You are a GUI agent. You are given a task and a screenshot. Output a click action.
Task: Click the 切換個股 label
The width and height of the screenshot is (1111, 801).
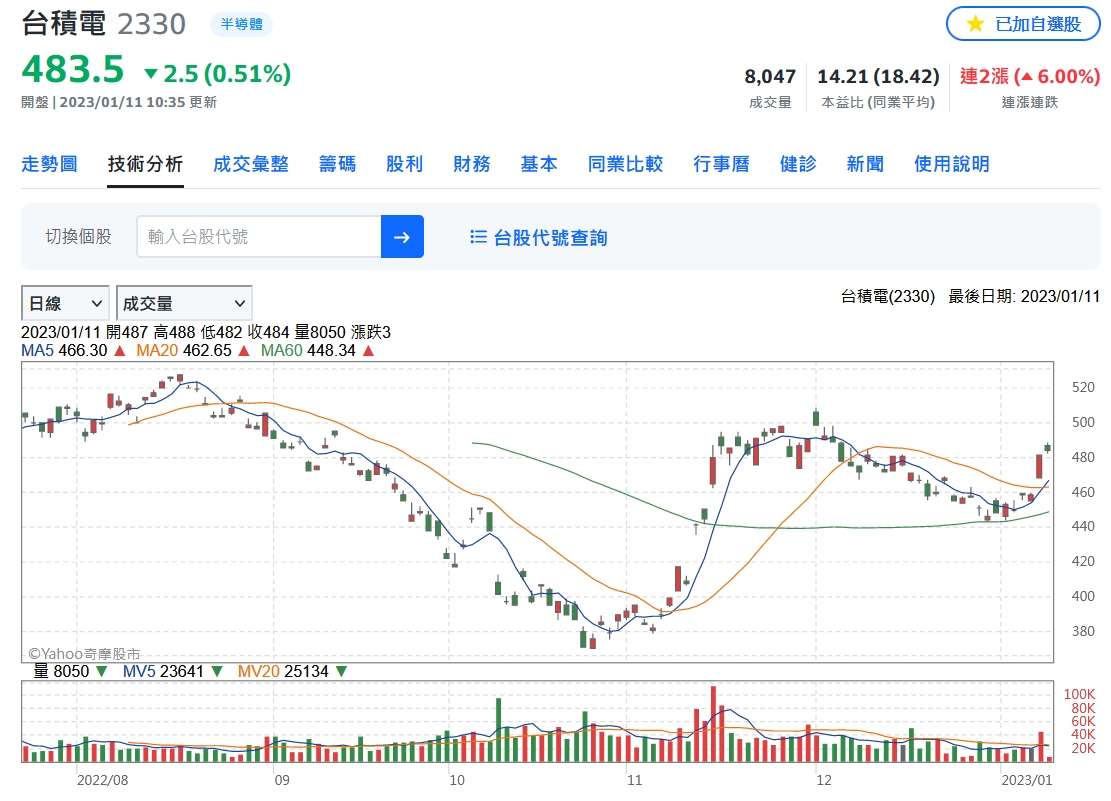point(79,237)
